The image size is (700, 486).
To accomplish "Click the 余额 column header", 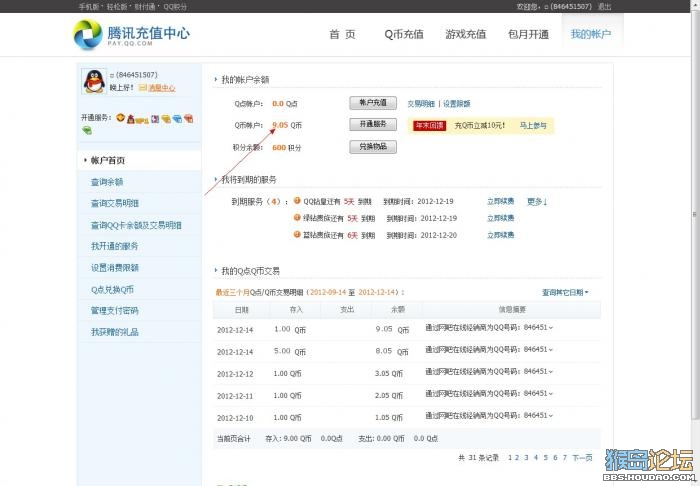I will [397, 309].
